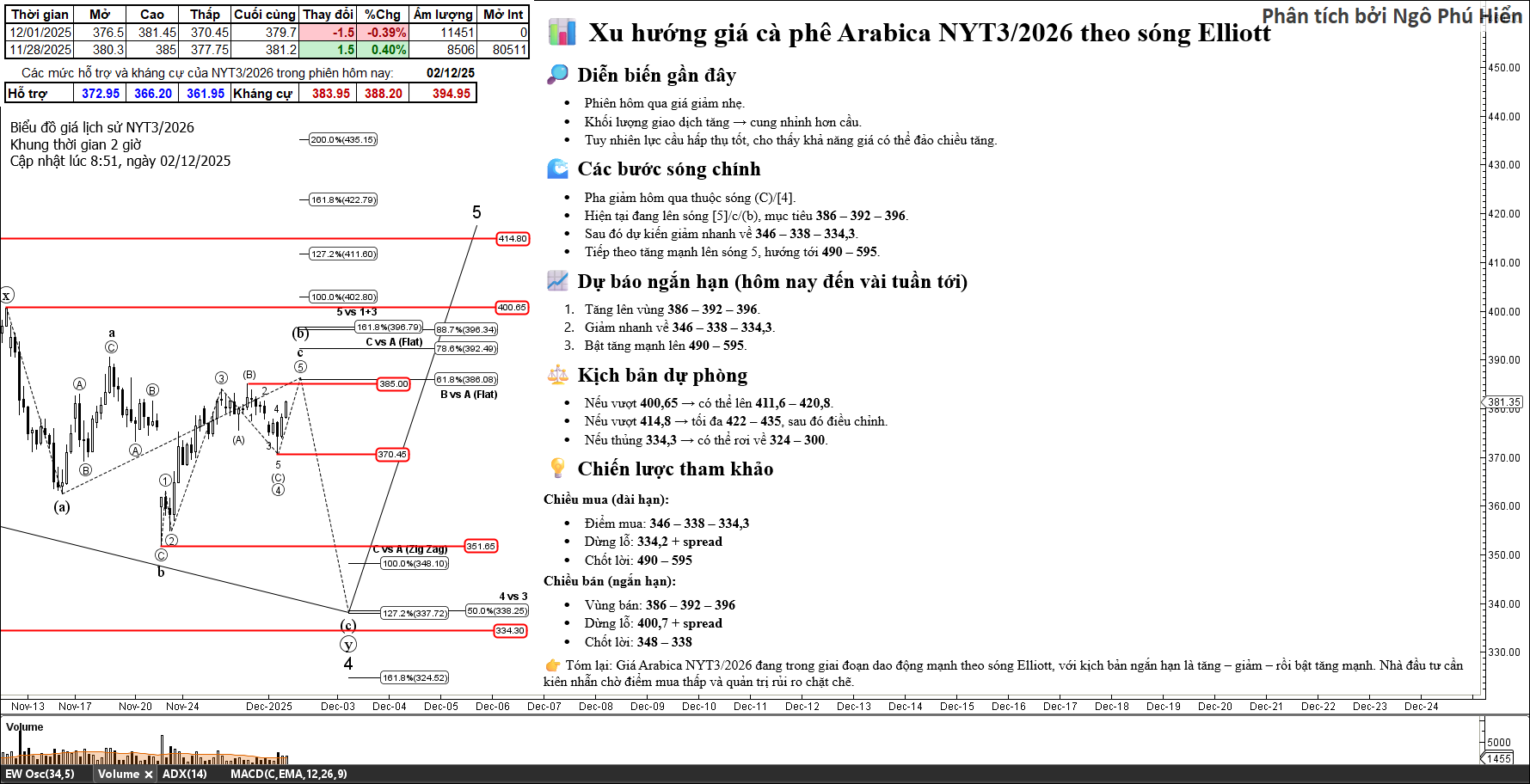Screen dimensions: 1530x784
Task: Select the Volume indicator tab
Action: tap(118, 775)
